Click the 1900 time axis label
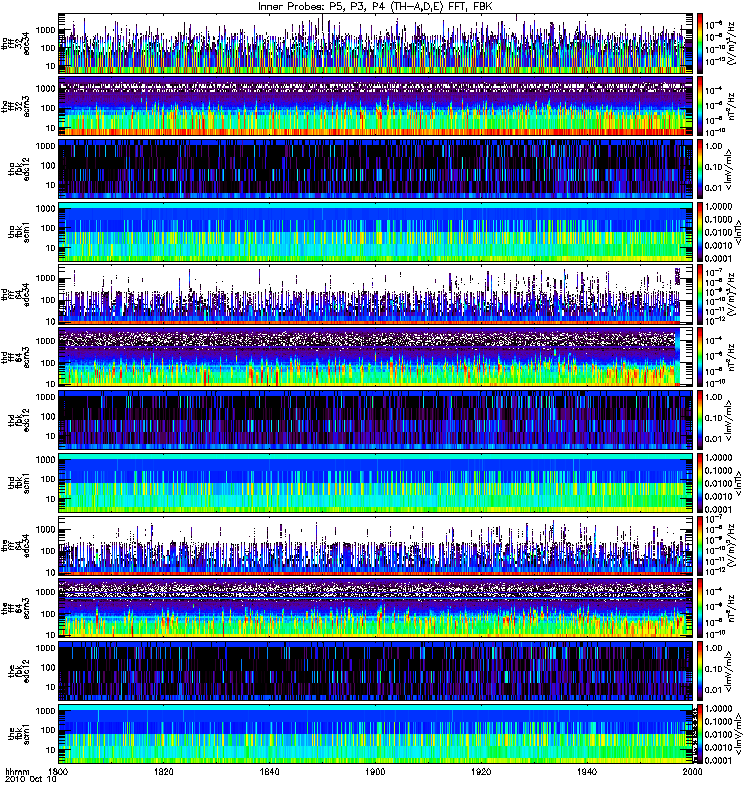The image size is (750, 800). 375,771
